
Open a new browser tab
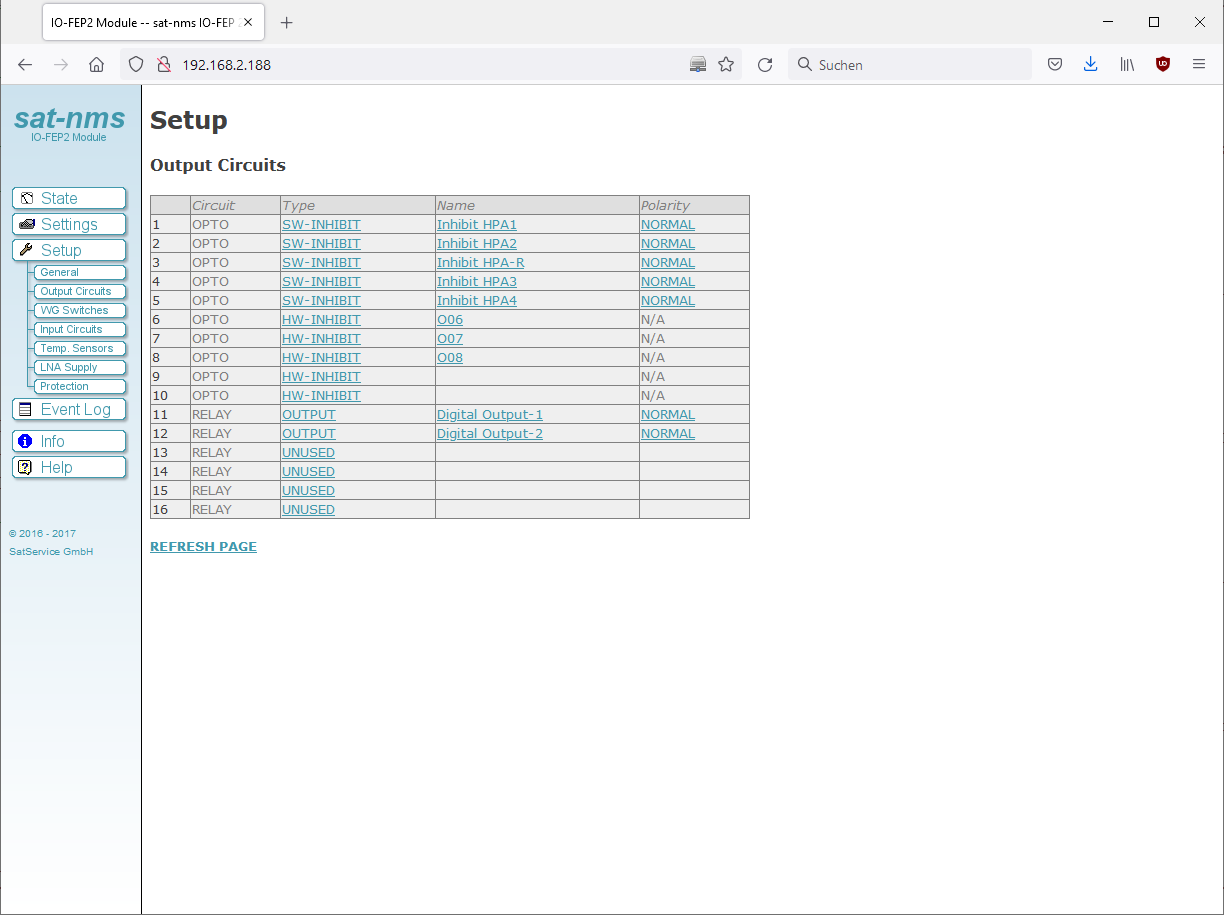tap(287, 22)
